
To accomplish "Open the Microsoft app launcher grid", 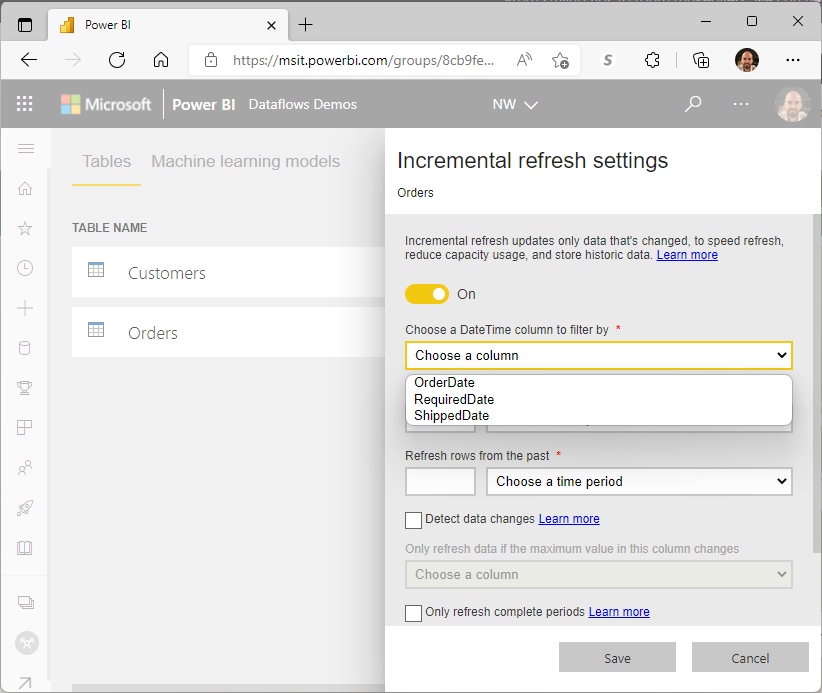I will point(25,104).
